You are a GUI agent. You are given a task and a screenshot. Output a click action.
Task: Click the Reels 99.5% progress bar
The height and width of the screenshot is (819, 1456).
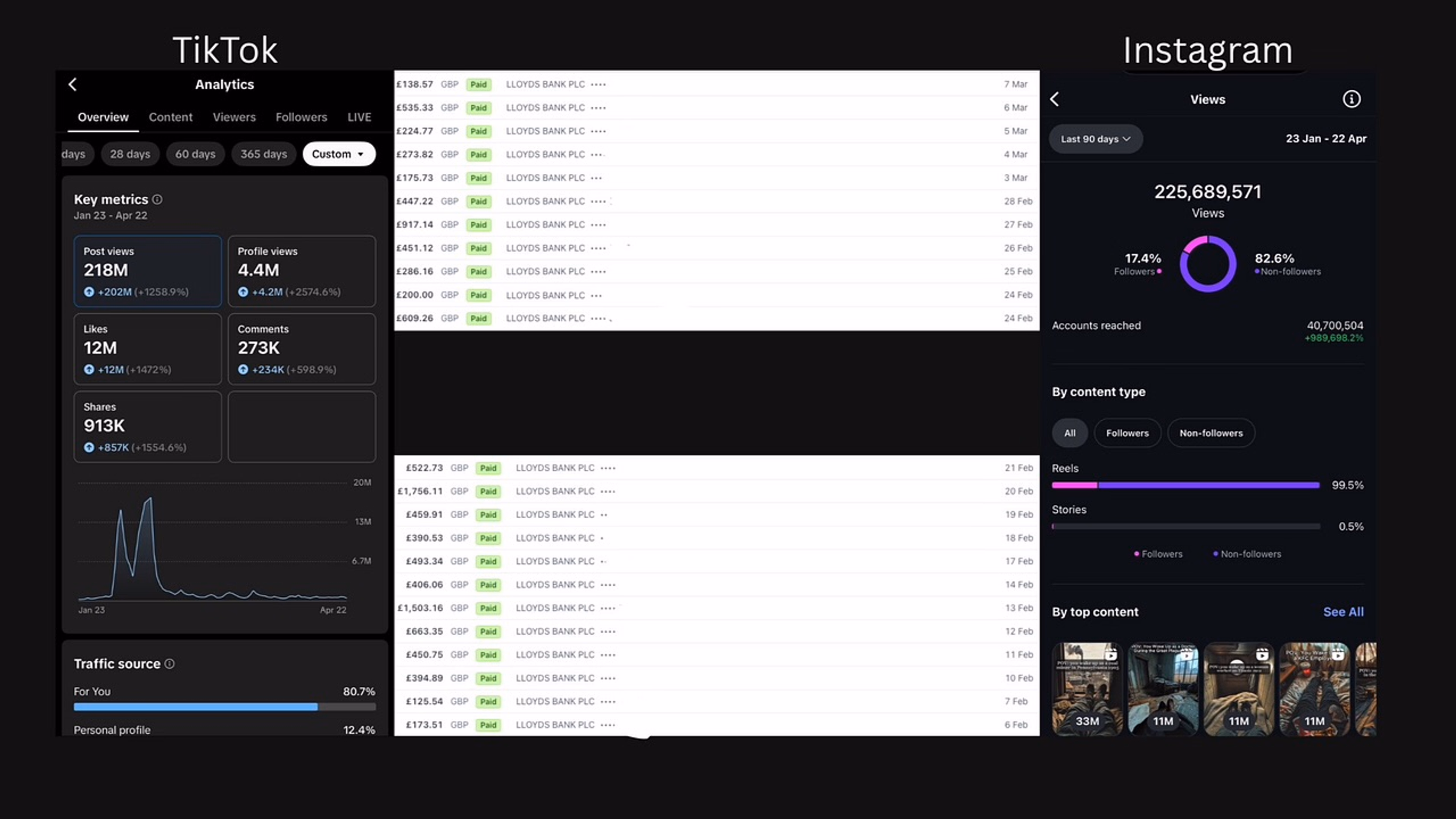click(x=1185, y=485)
